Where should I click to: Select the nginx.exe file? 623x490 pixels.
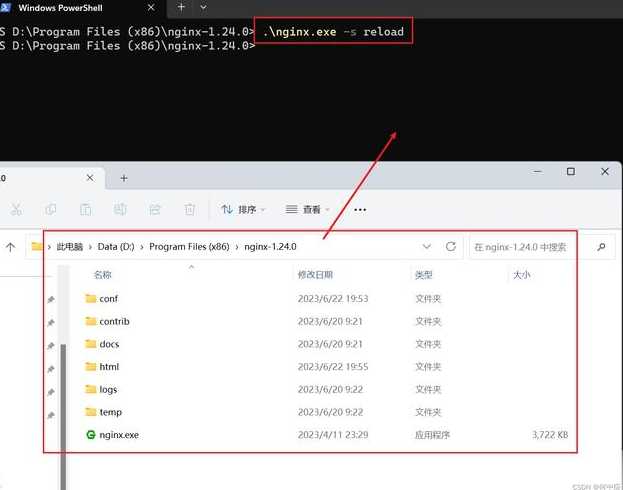coord(119,435)
